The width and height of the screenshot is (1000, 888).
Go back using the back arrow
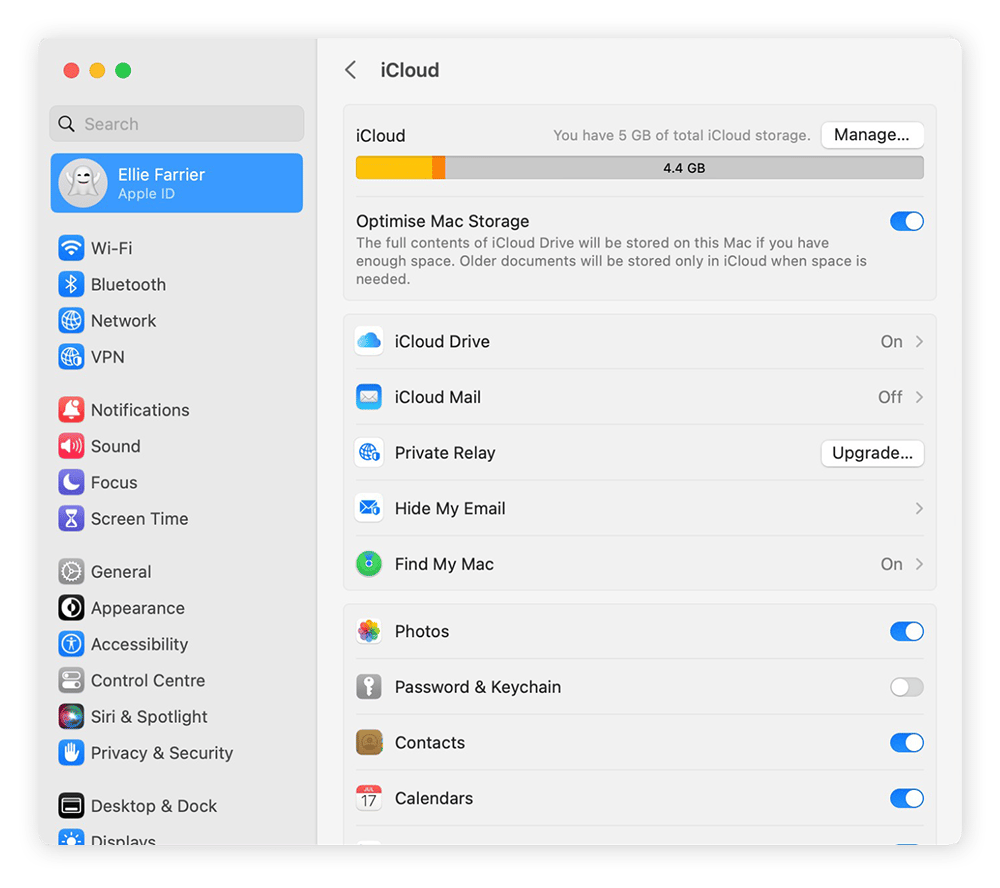pos(350,70)
